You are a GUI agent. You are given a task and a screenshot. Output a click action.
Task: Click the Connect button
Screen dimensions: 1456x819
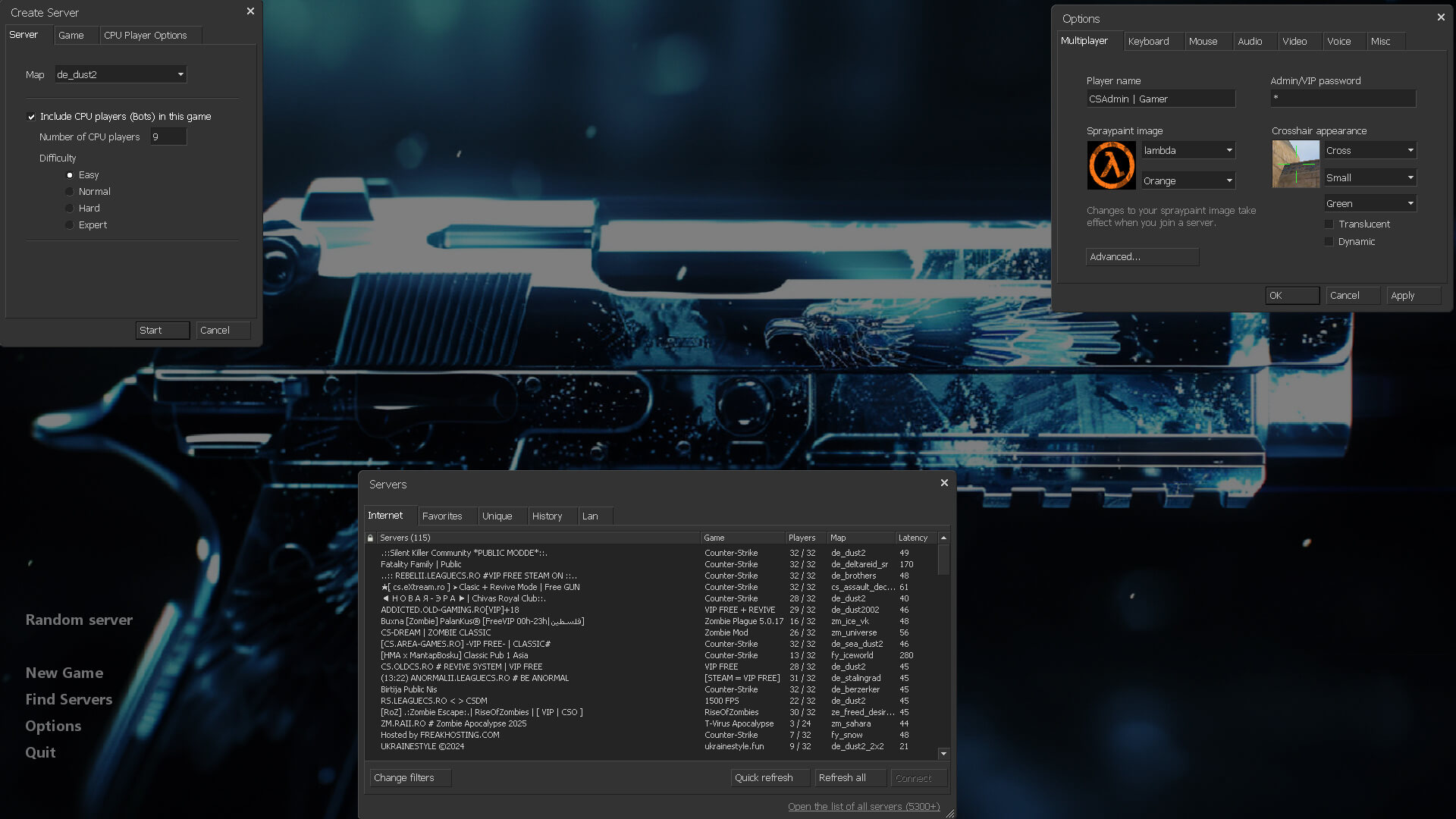pyautogui.click(x=918, y=777)
